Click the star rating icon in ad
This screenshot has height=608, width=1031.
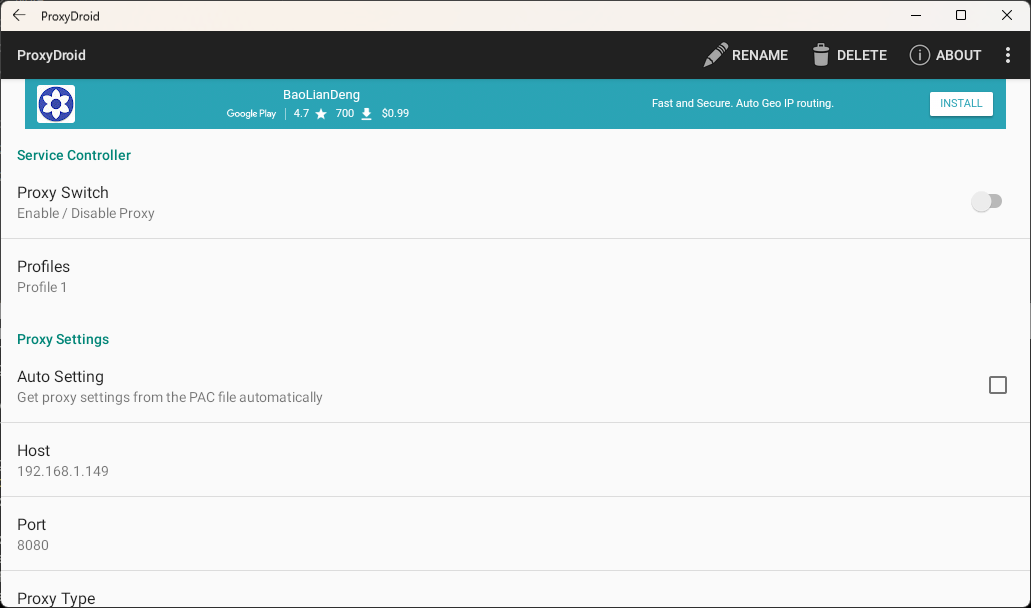(x=321, y=114)
